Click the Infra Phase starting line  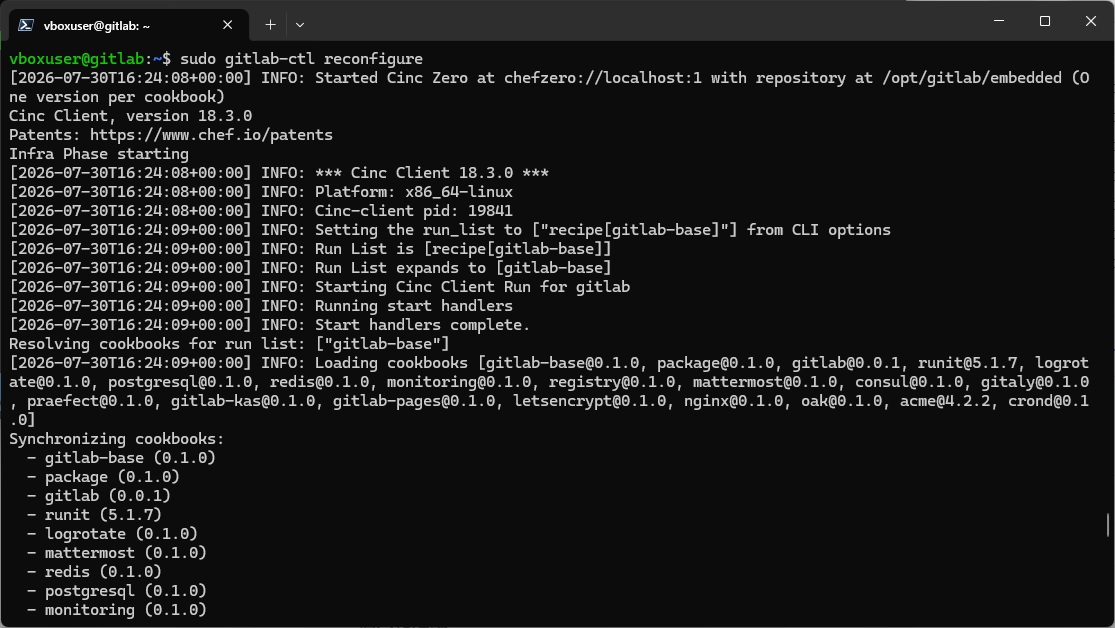tap(99, 154)
